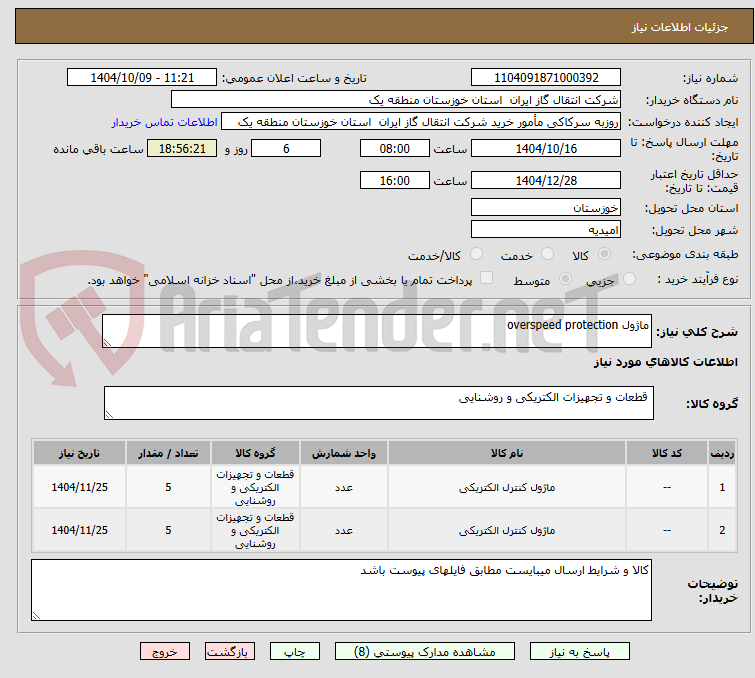The height and width of the screenshot is (678, 755).
Task: Click the خروج exit button
Action: coord(165,652)
